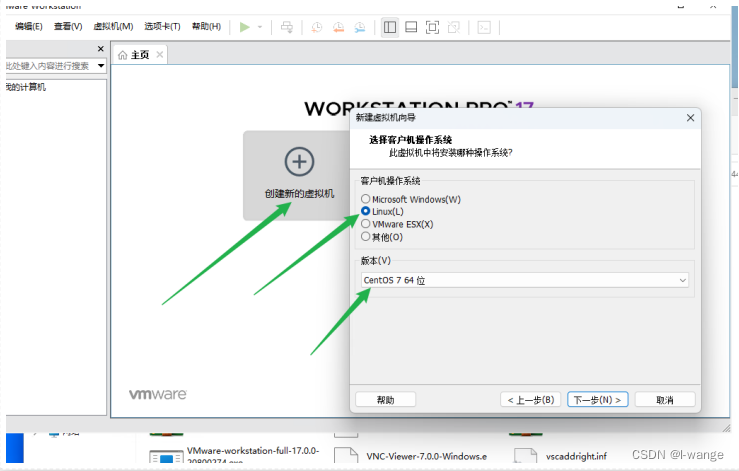
Task: Click Send Ctrl+Alt+Del toolbar icon
Action: [x=287, y=27]
